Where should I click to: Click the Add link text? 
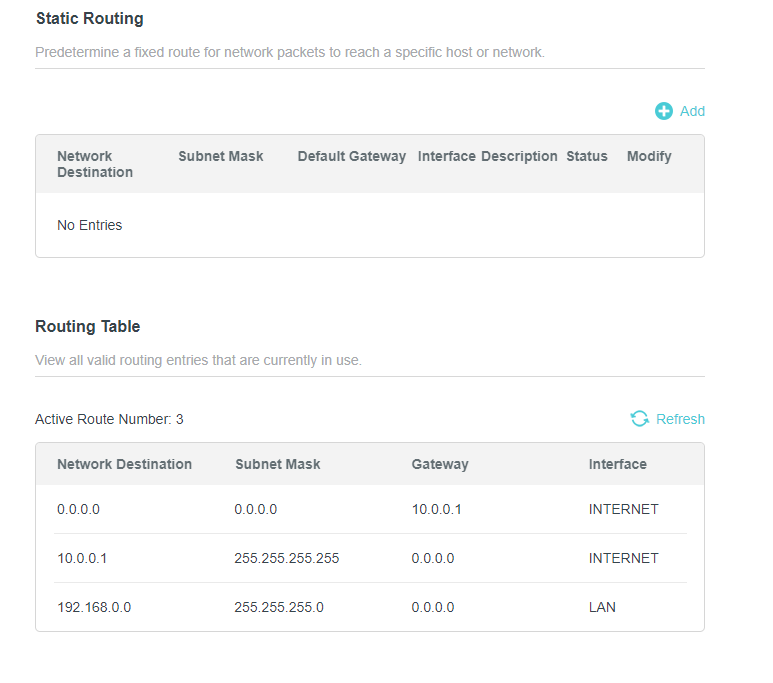tap(692, 111)
